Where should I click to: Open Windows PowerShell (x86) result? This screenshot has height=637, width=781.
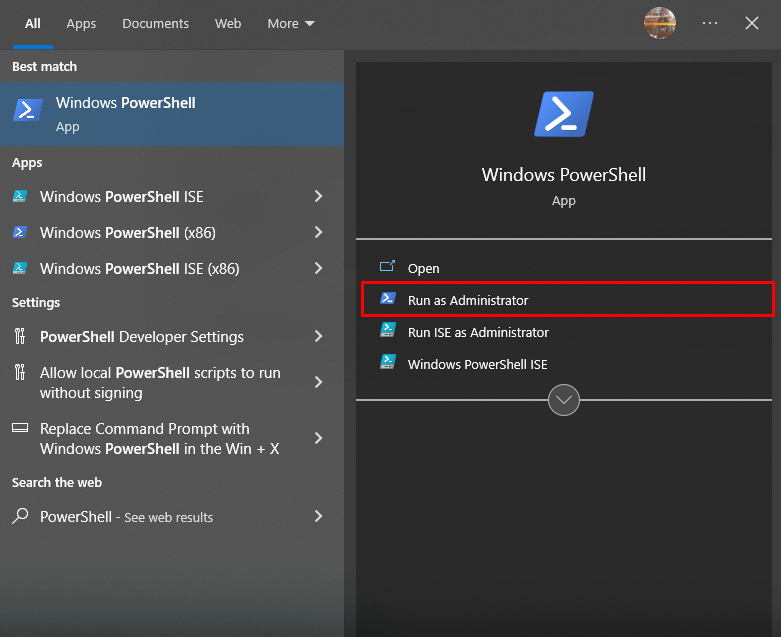[172, 232]
